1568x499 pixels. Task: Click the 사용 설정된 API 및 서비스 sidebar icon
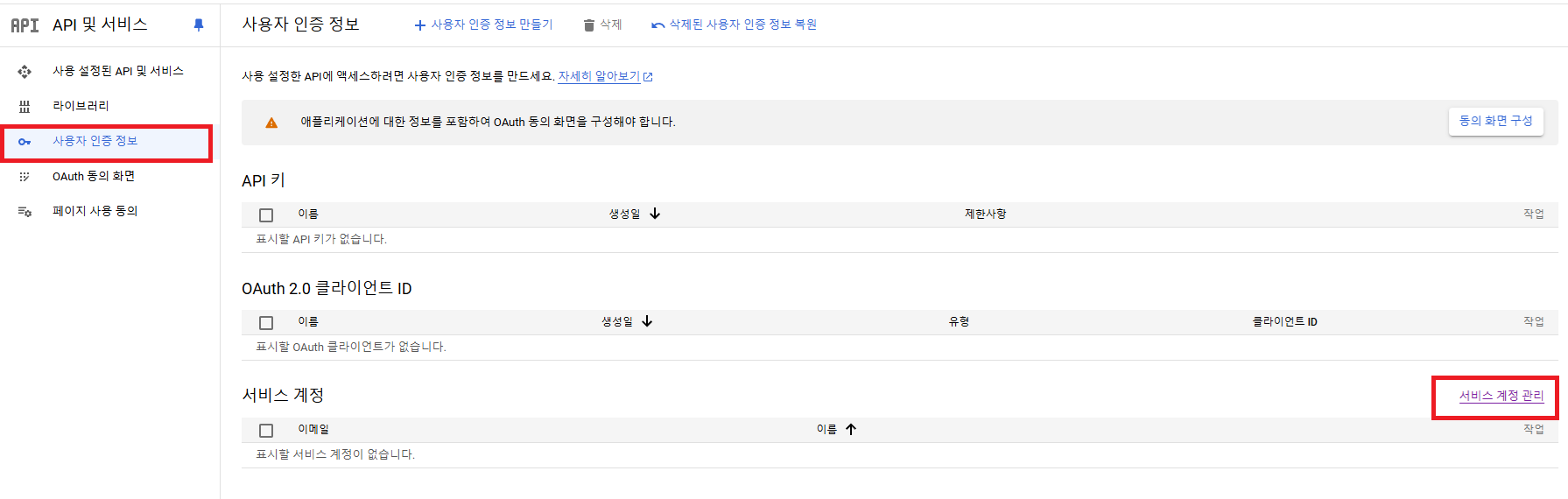tap(25, 72)
